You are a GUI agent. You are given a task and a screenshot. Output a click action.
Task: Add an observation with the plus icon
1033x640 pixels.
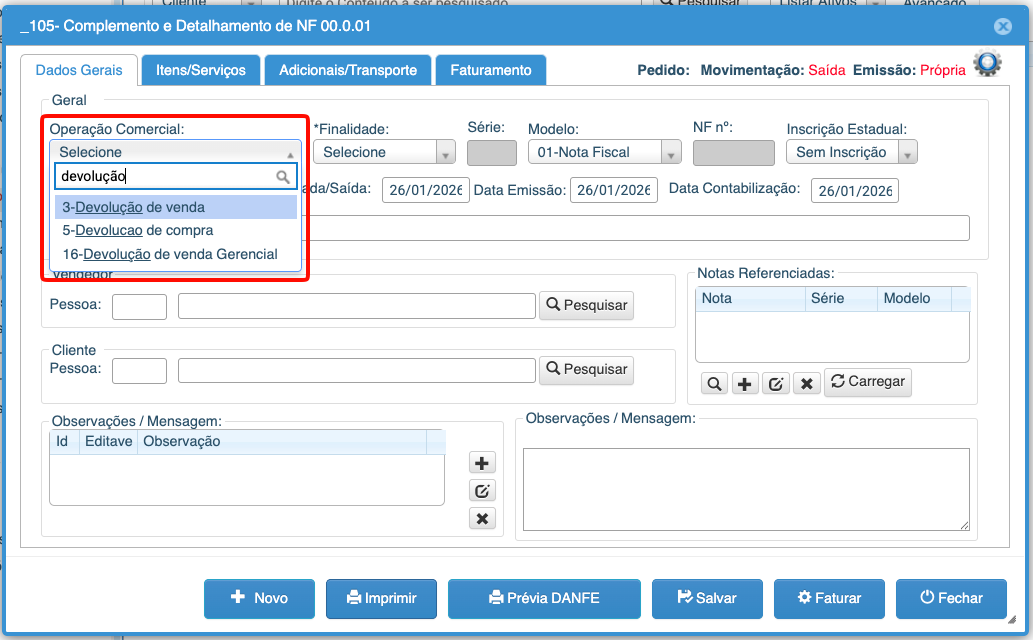point(482,463)
